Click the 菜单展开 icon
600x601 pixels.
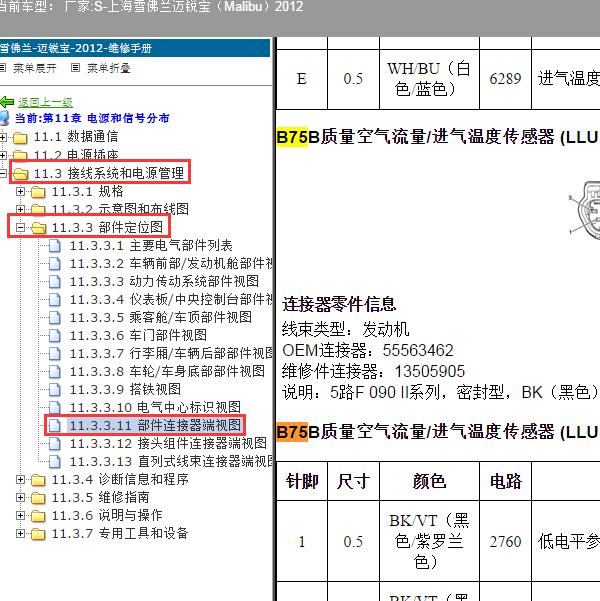(3, 68)
